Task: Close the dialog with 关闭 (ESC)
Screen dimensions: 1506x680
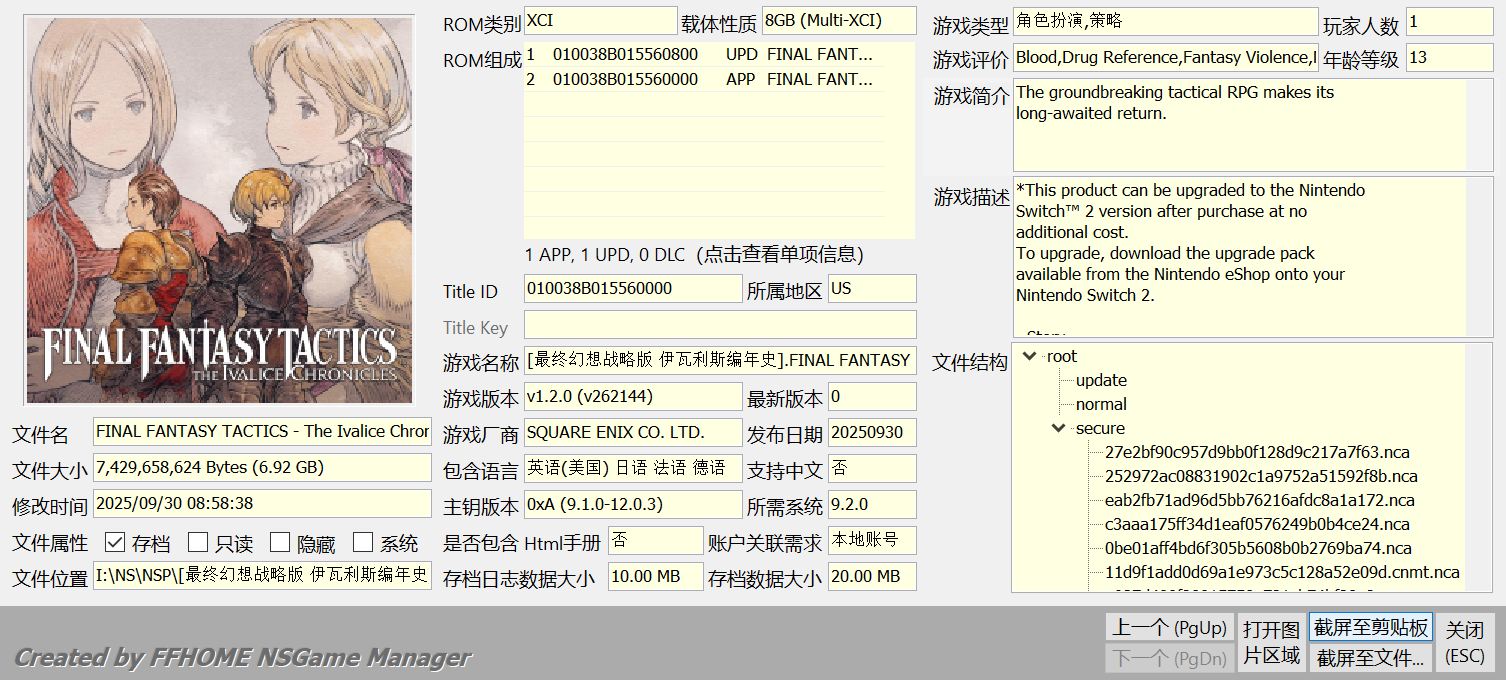Action: (x=1465, y=642)
